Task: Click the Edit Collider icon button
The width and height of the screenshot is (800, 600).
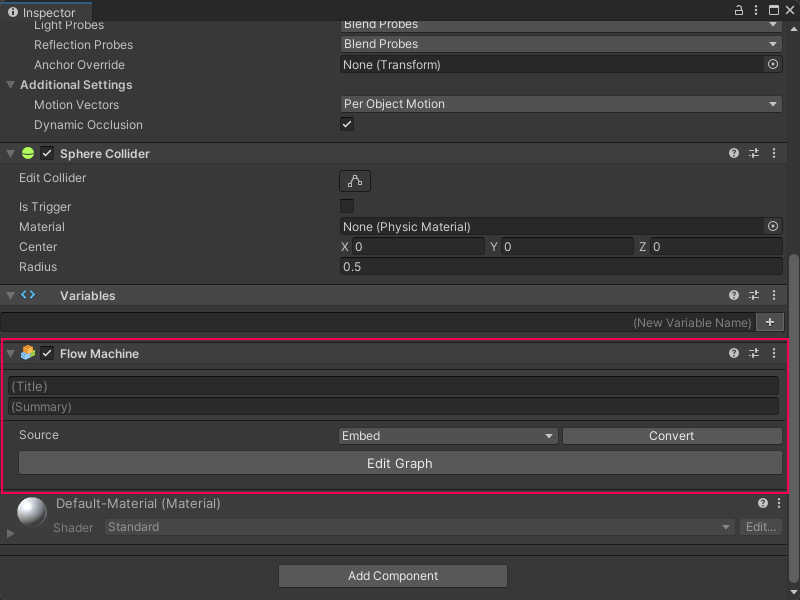Action: [355, 181]
